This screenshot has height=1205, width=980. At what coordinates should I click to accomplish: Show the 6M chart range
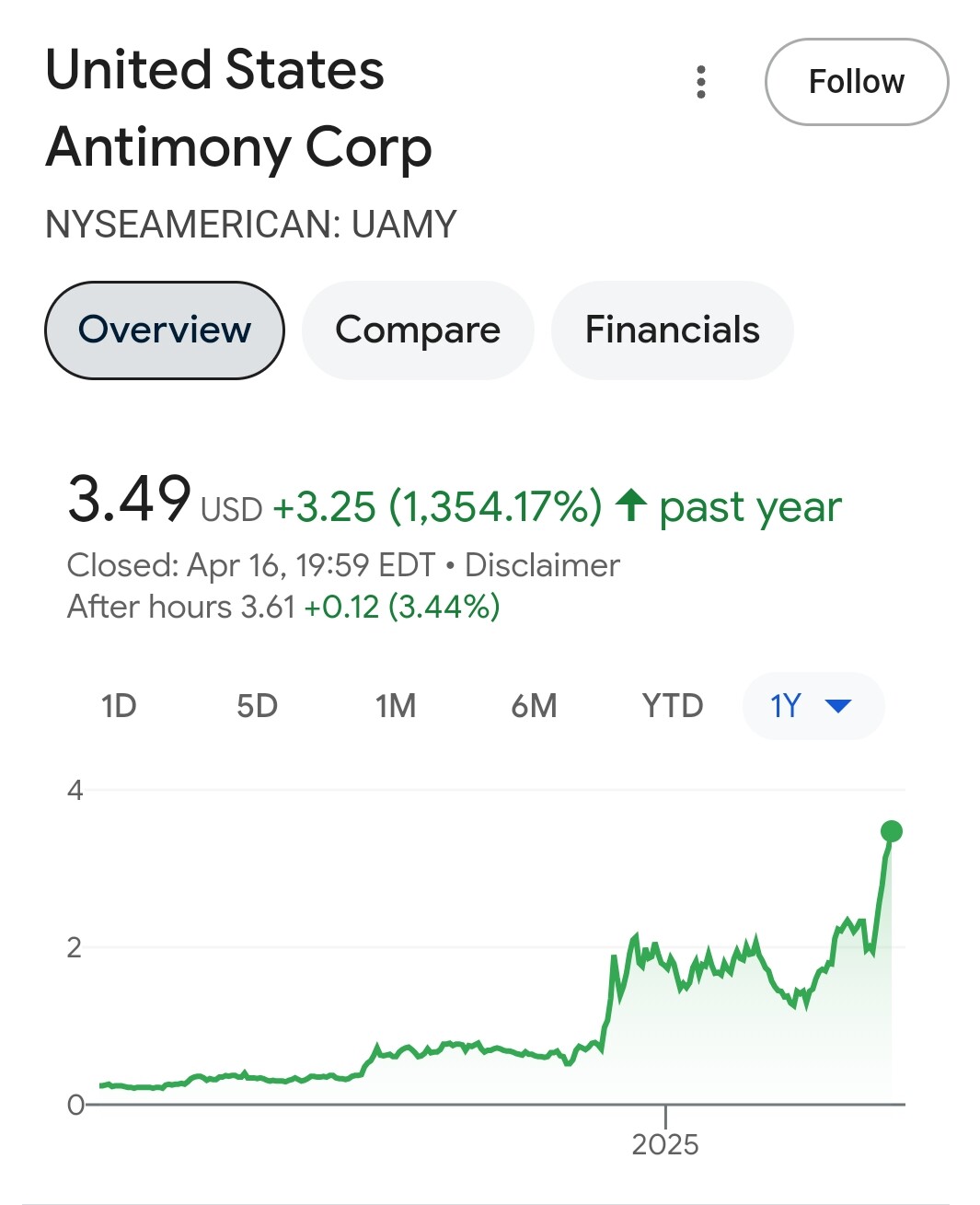(x=534, y=706)
